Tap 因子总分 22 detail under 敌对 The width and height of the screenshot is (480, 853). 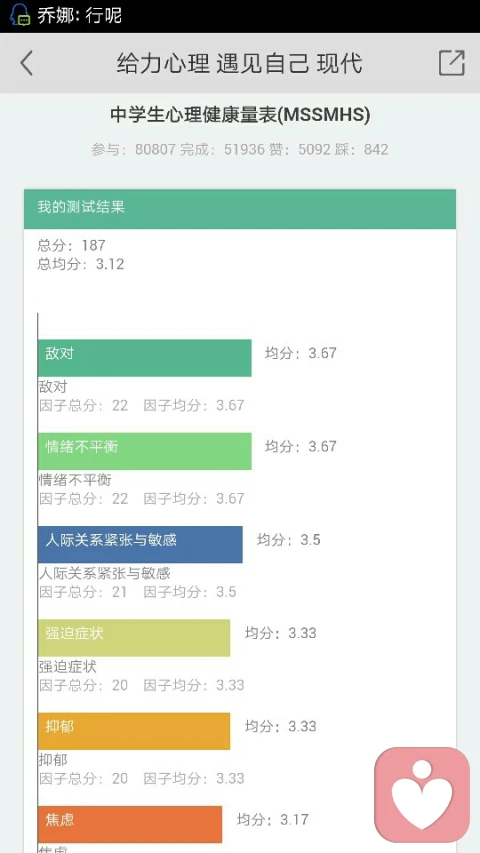click(83, 405)
